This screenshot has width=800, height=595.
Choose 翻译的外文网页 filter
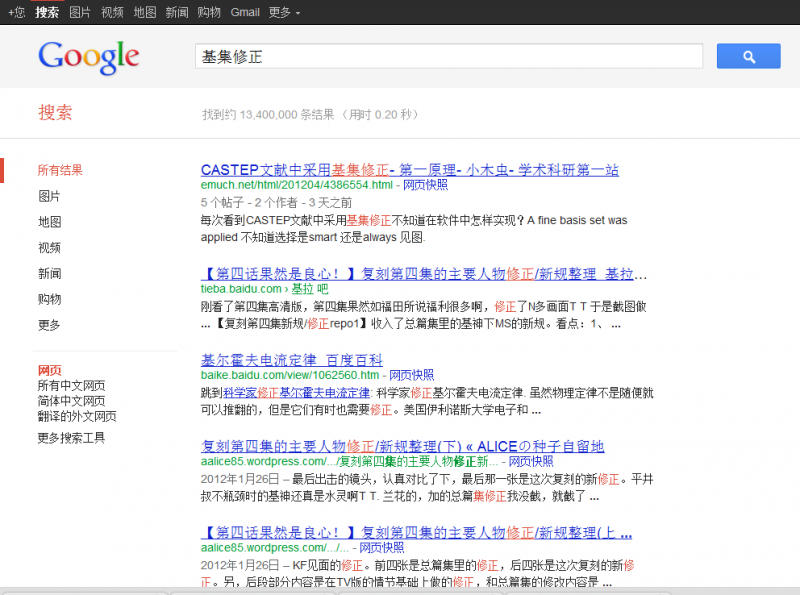click(77, 416)
